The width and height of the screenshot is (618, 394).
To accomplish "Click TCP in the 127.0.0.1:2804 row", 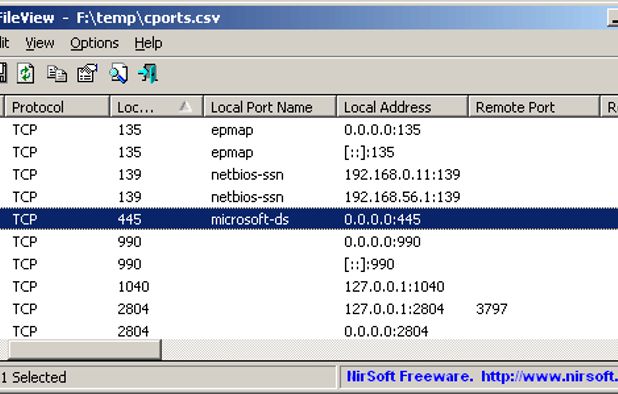I will [x=25, y=309].
